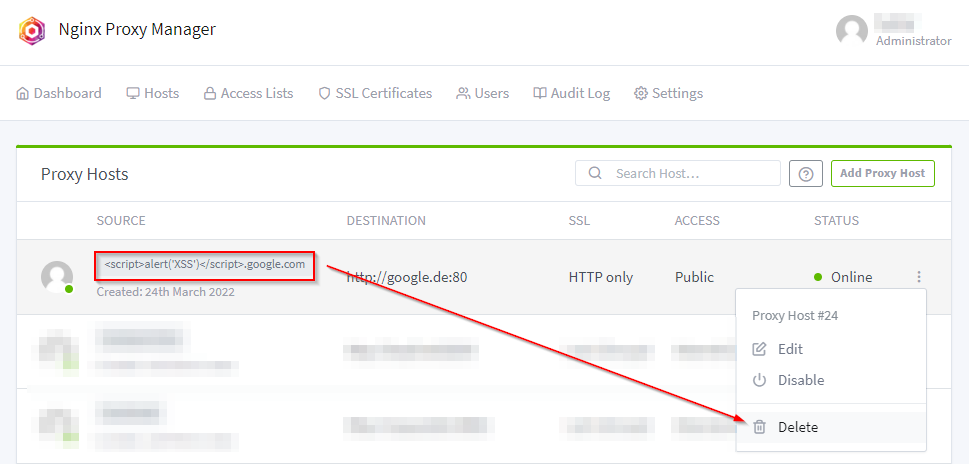Focus the Search Host input field
This screenshot has height=464, width=969.
click(x=678, y=174)
